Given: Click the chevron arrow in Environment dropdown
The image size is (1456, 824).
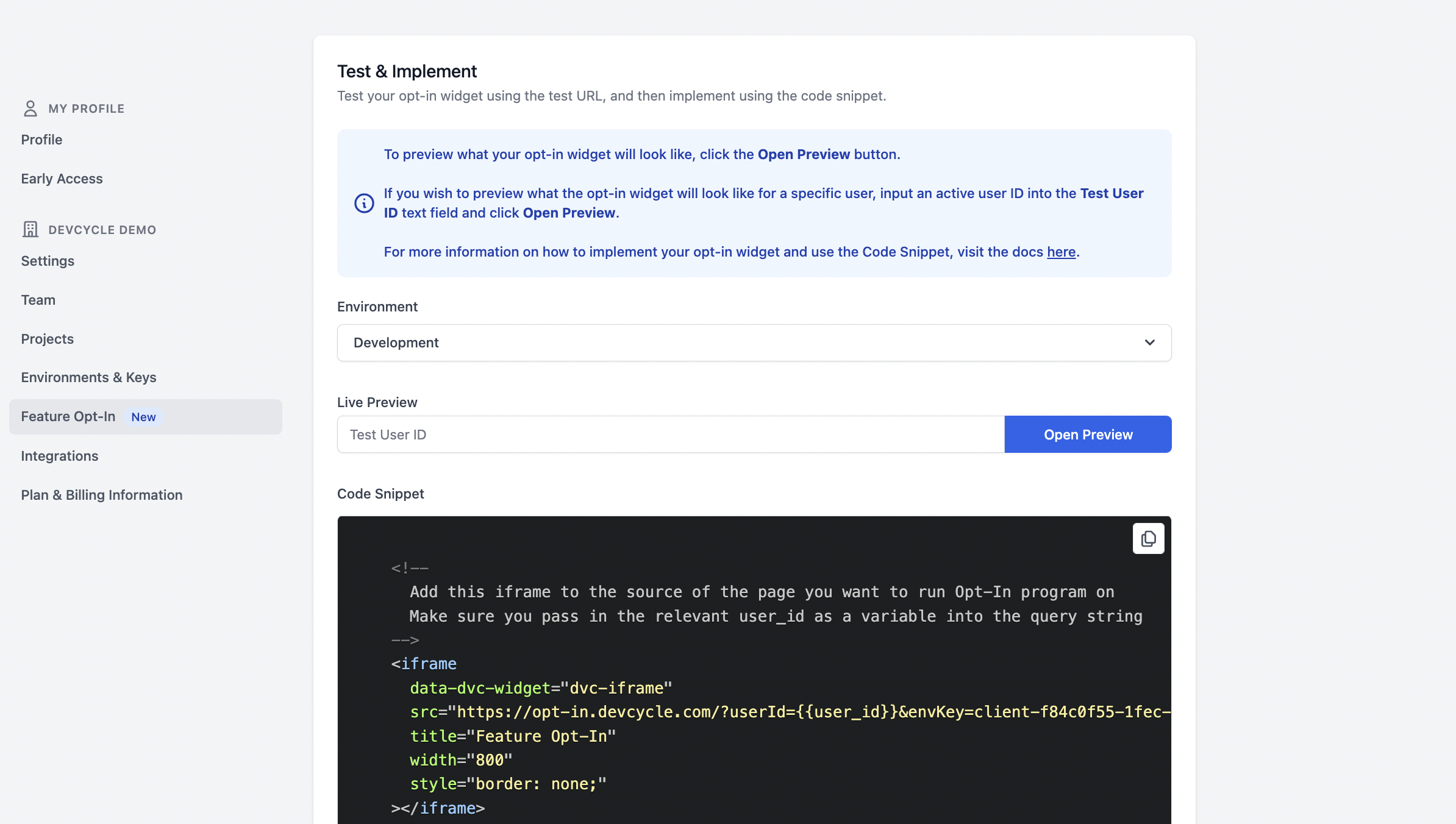Looking at the screenshot, I should pyautogui.click(x=1150, y=343).
